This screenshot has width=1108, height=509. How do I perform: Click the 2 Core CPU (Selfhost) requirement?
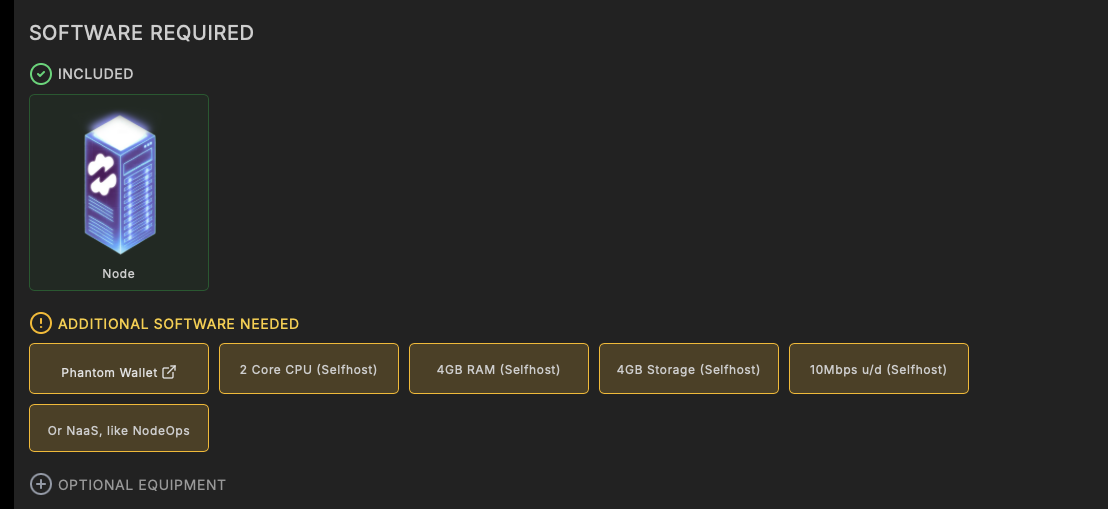[308, 369]
